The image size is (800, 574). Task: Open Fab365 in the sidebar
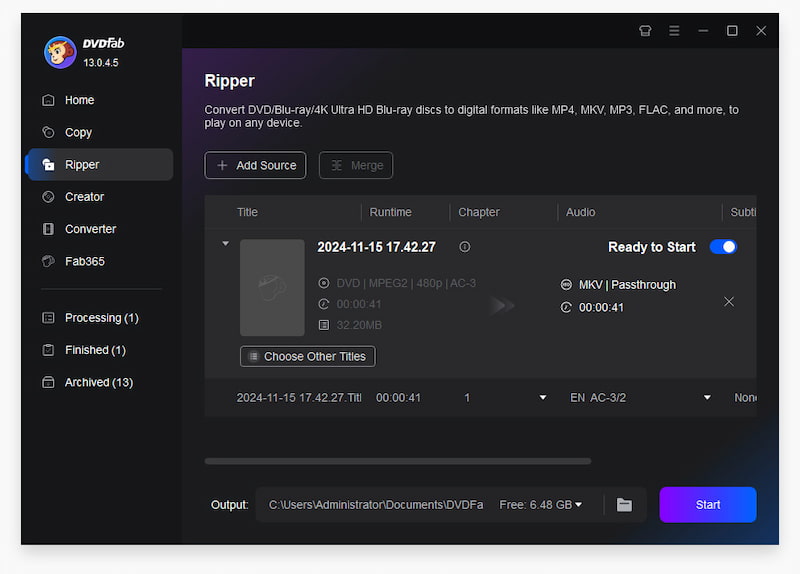pyautogui.click(x=99, y=261)
